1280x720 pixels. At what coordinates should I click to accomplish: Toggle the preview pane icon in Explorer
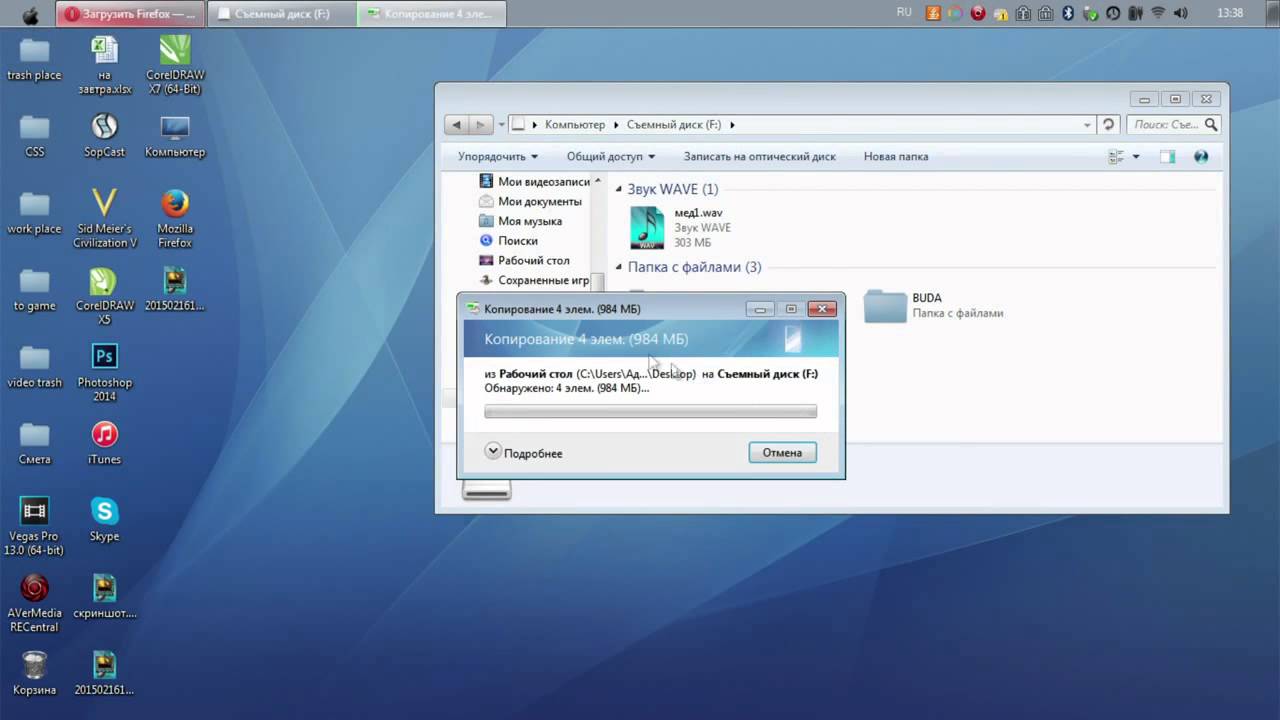tap(1167, 157)
